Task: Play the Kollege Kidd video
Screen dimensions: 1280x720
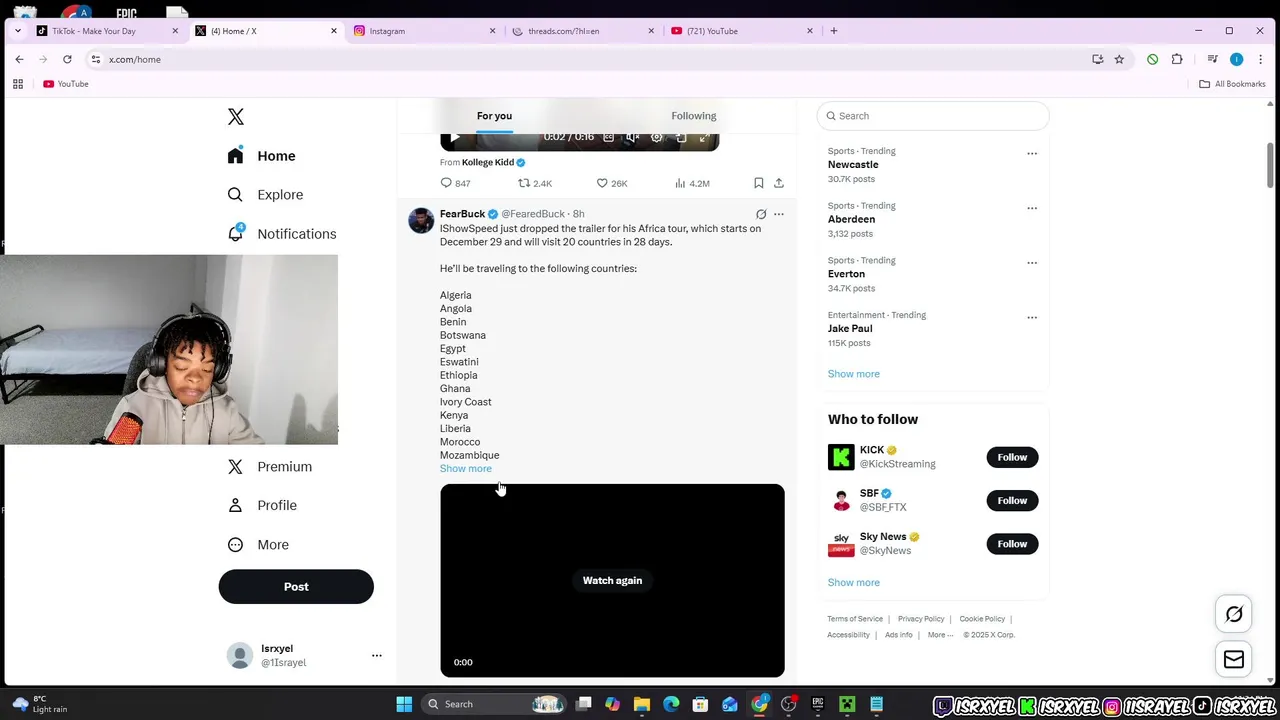Action: click(455, 137)
